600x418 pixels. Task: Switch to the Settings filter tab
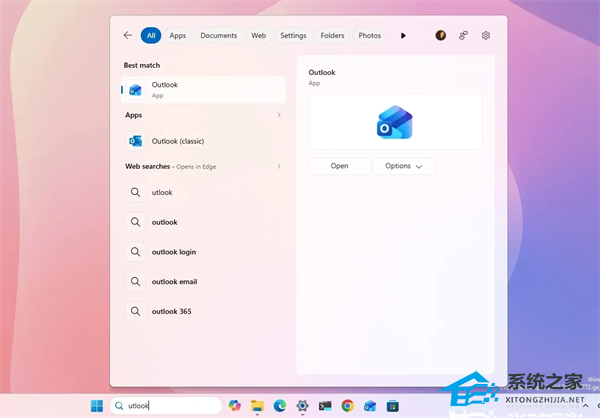pos(293,36)
